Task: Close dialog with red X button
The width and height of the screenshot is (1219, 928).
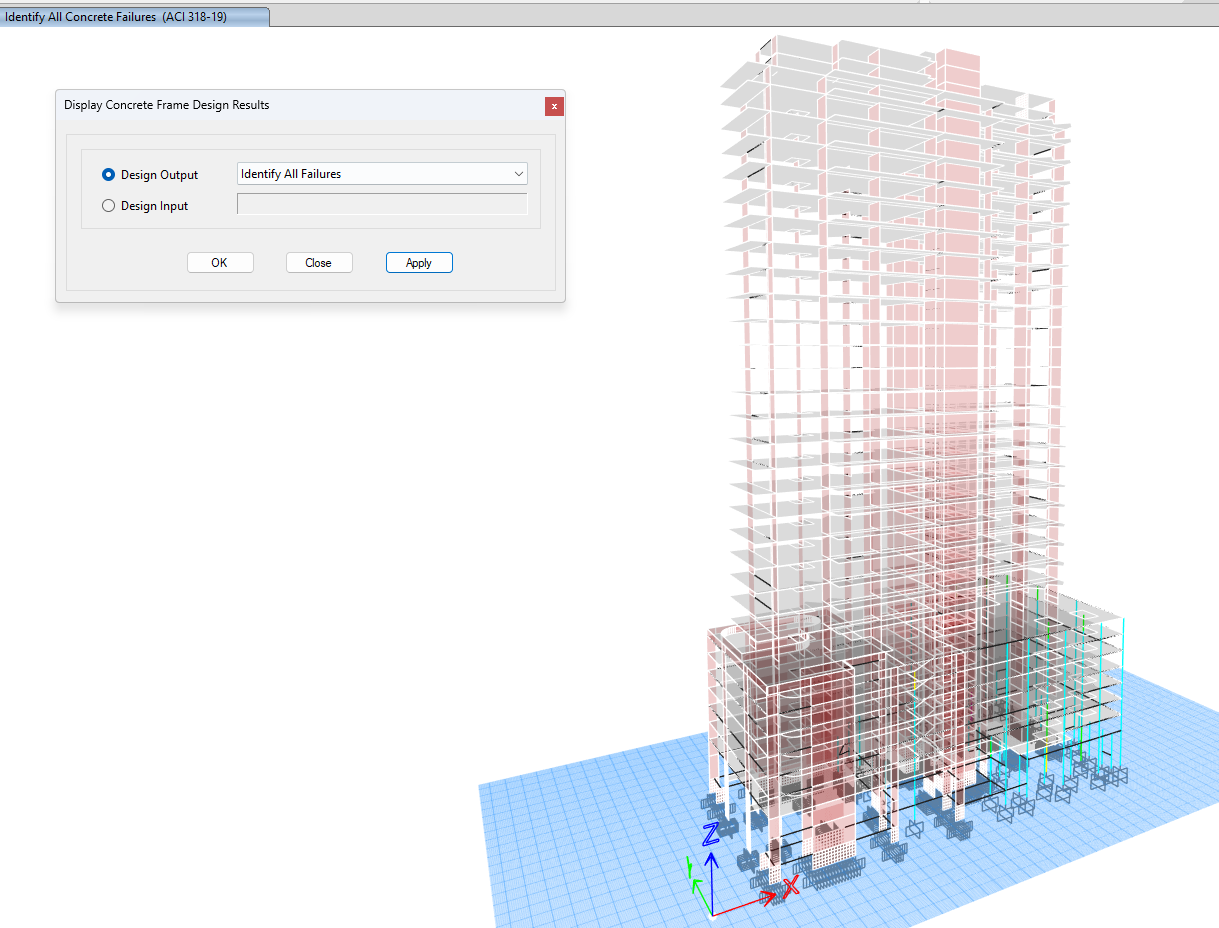Action: point(554,106)
